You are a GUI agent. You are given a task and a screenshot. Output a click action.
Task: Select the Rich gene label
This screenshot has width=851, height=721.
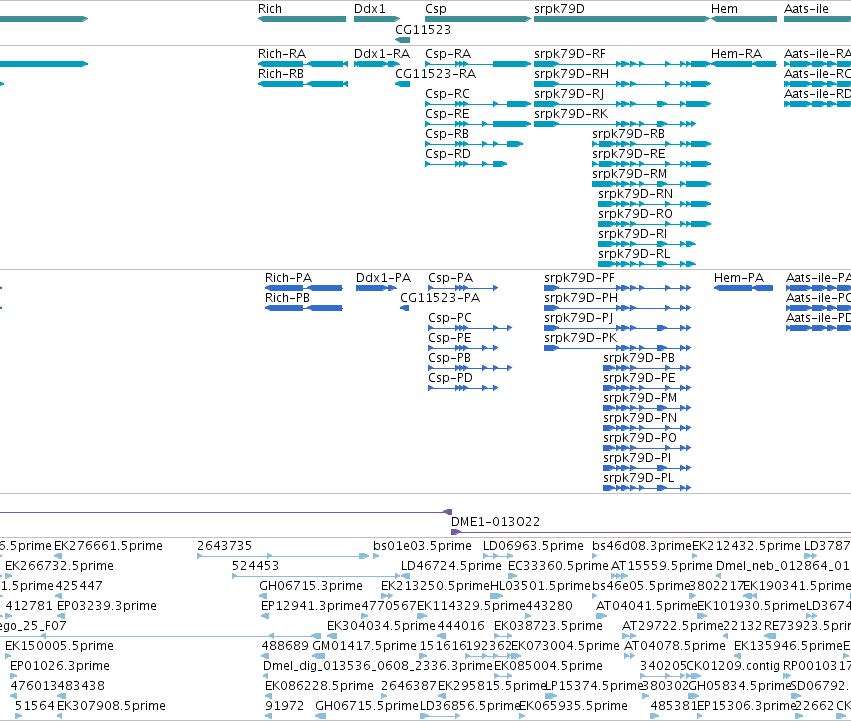point(270,9)
